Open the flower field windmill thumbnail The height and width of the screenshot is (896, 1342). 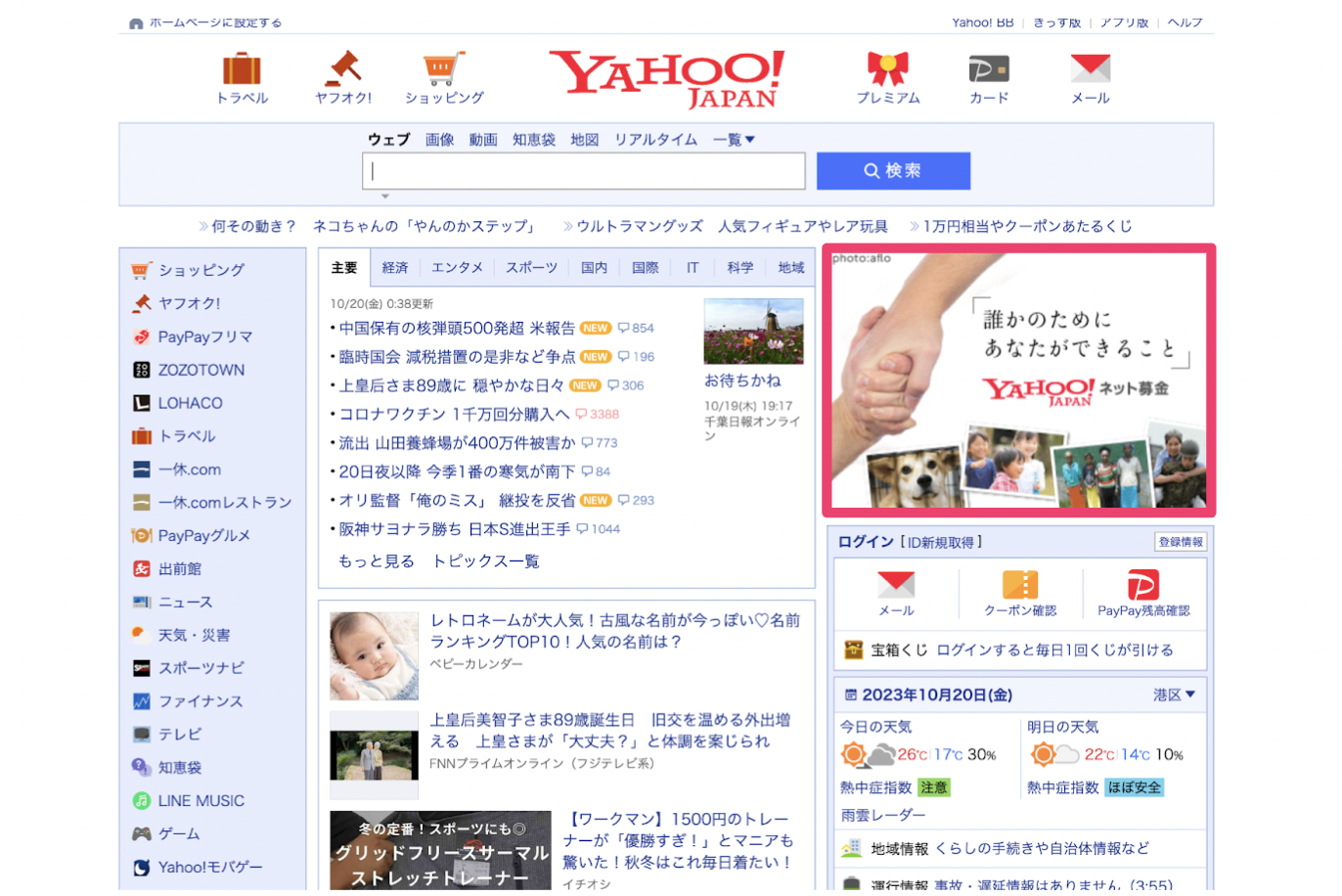pos(753,332)
